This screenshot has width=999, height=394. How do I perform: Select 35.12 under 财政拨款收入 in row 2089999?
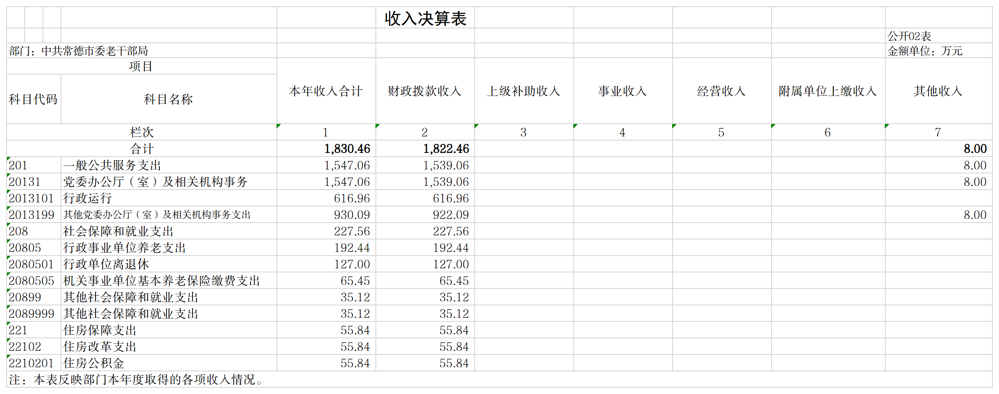click(x=455, y=314)
